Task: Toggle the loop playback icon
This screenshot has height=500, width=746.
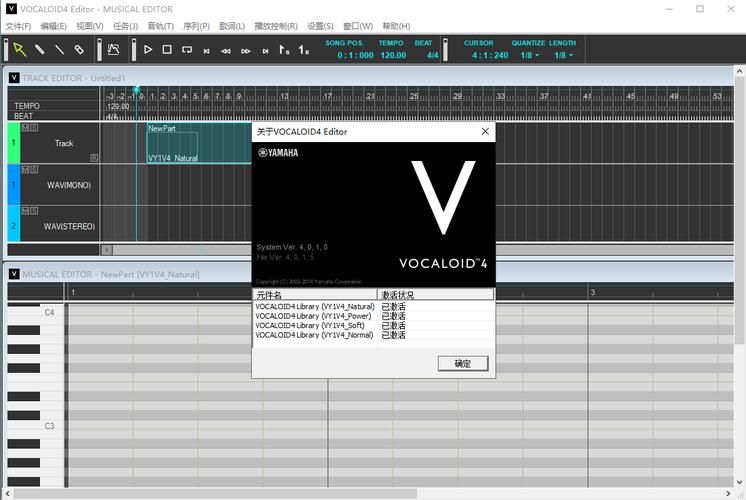Action: (x=186, y=49)
